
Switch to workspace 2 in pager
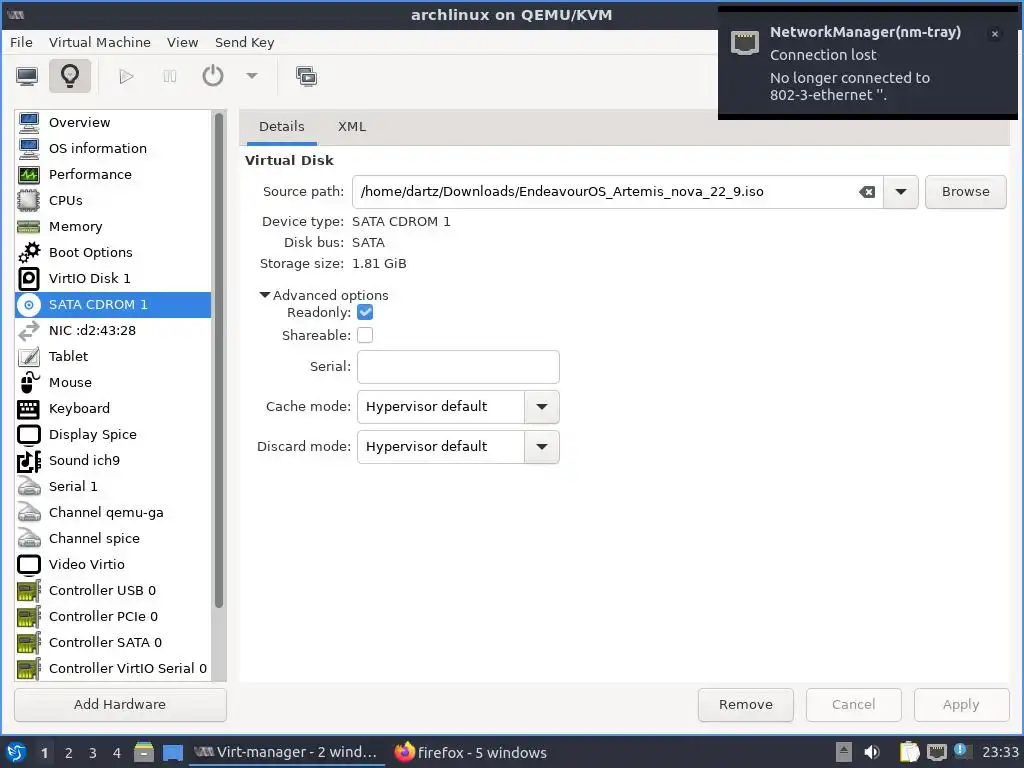pos(69,753)
